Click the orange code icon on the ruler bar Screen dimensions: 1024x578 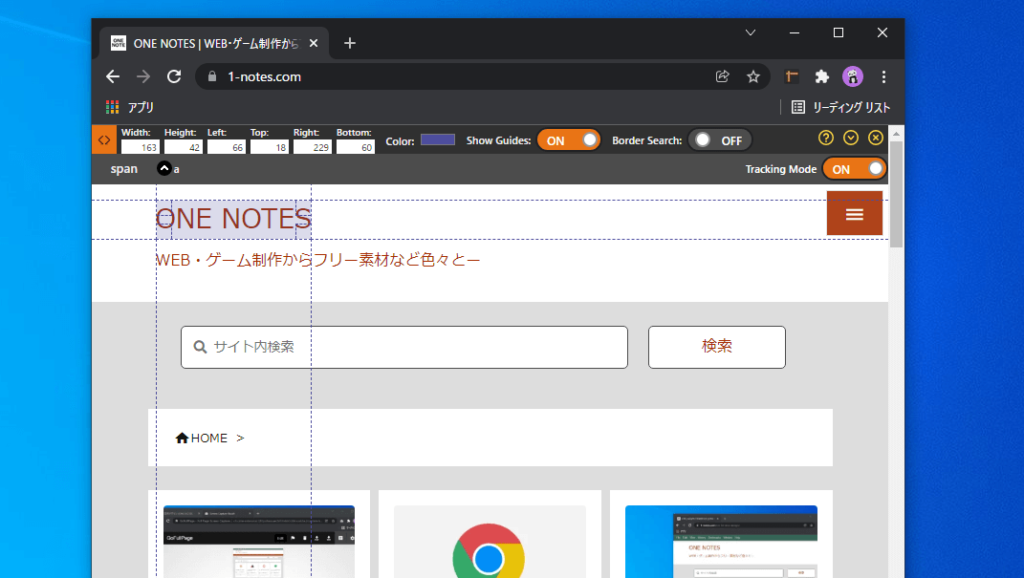click(x=104, y=139)
